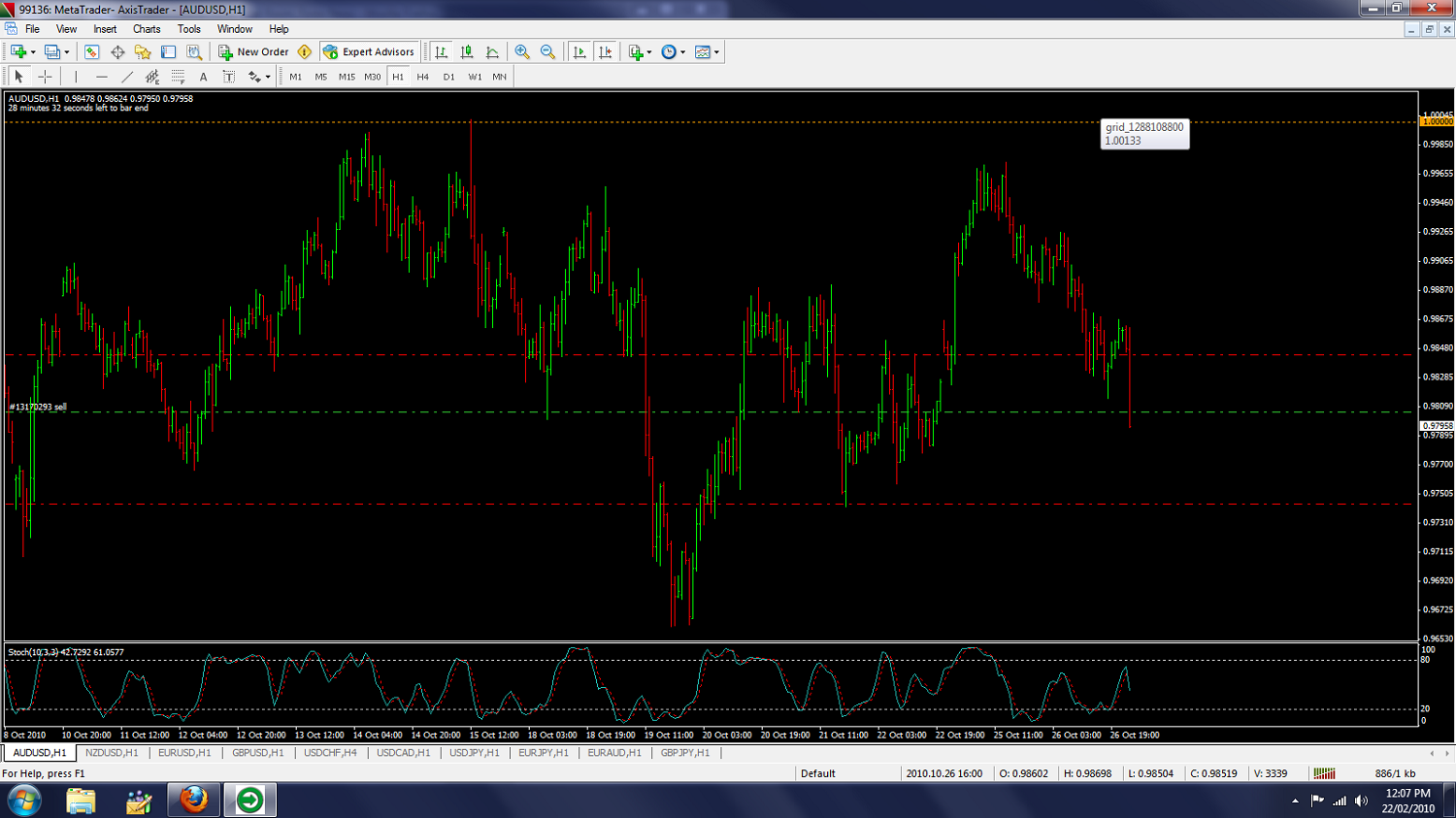
Task: Switch to Candlesticks chart mode
Action: click(x=467, y=52)
